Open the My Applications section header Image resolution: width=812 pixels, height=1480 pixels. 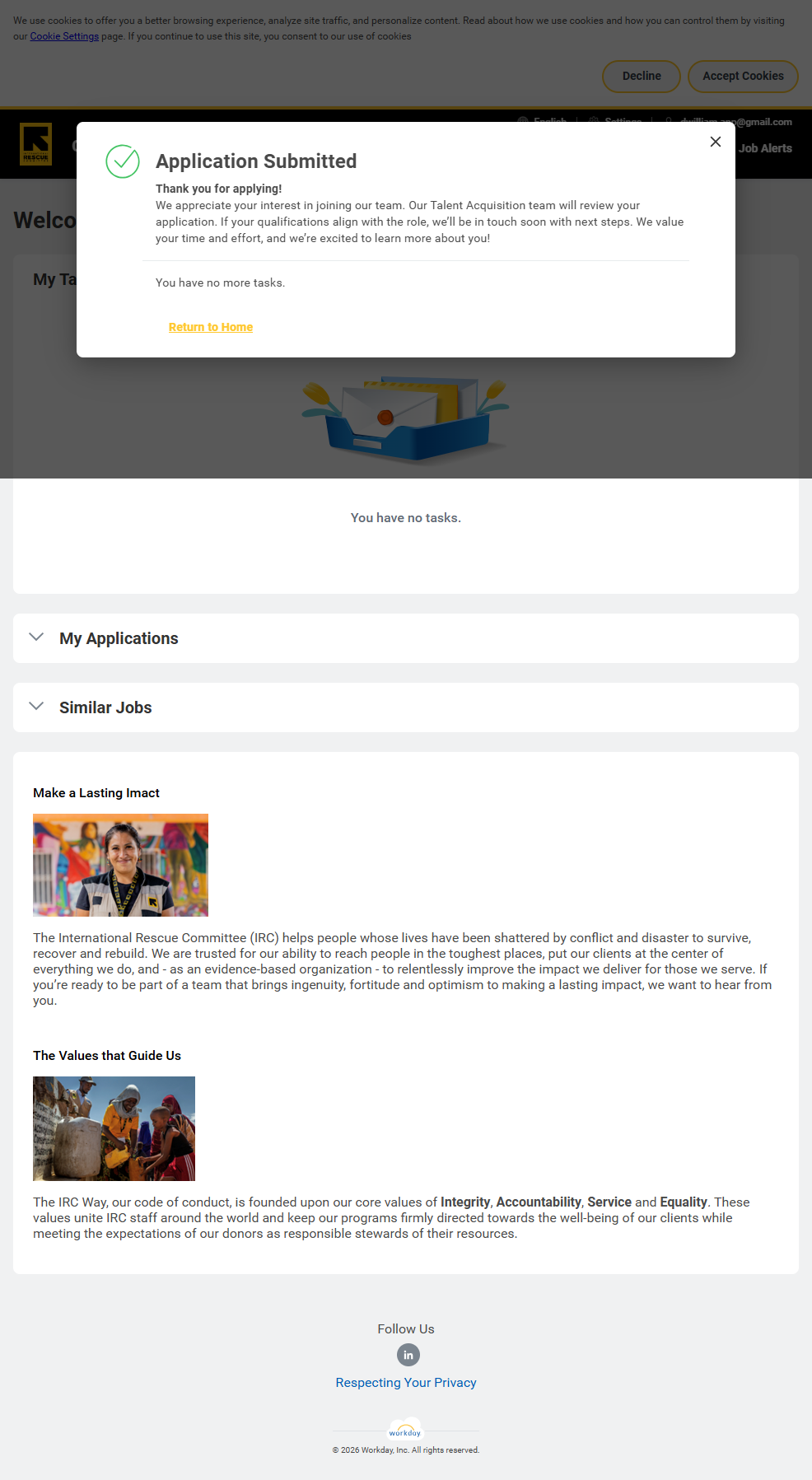coord(119,638)
